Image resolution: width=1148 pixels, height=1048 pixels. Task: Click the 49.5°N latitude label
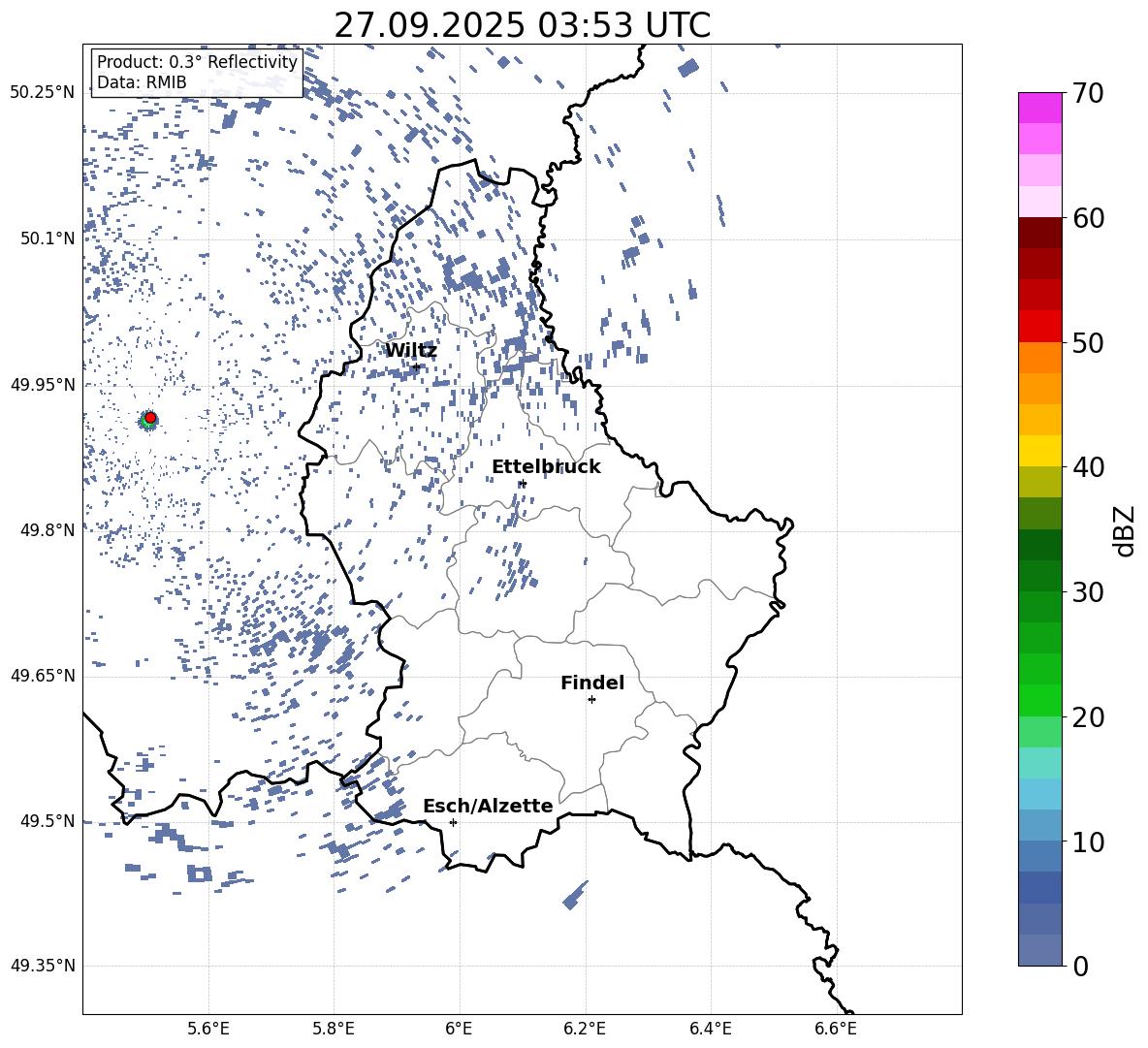pyautogui.click(x=48, y=821)
